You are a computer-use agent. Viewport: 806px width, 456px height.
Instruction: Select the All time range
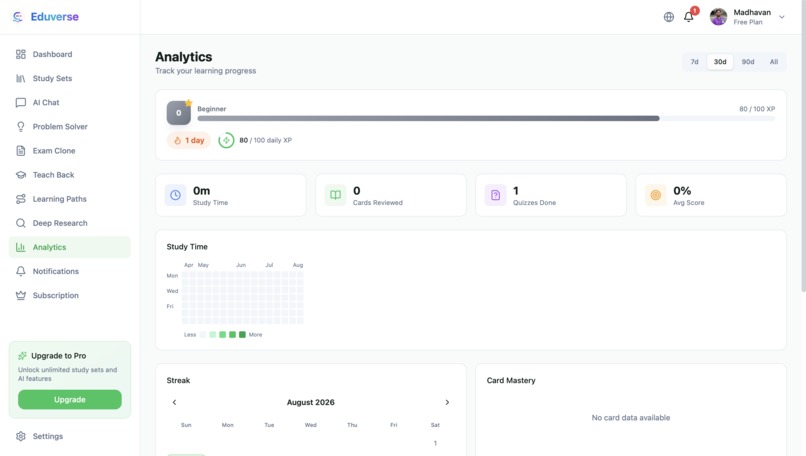tap(774, 62)
